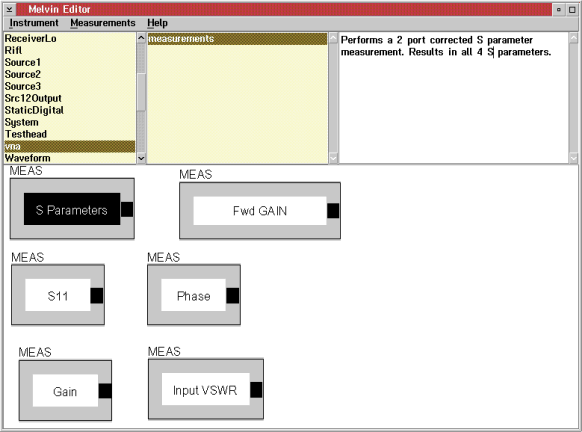Open the window menu in title bar
The width and height of the screenshot is (582, 432).
(10, 9)
